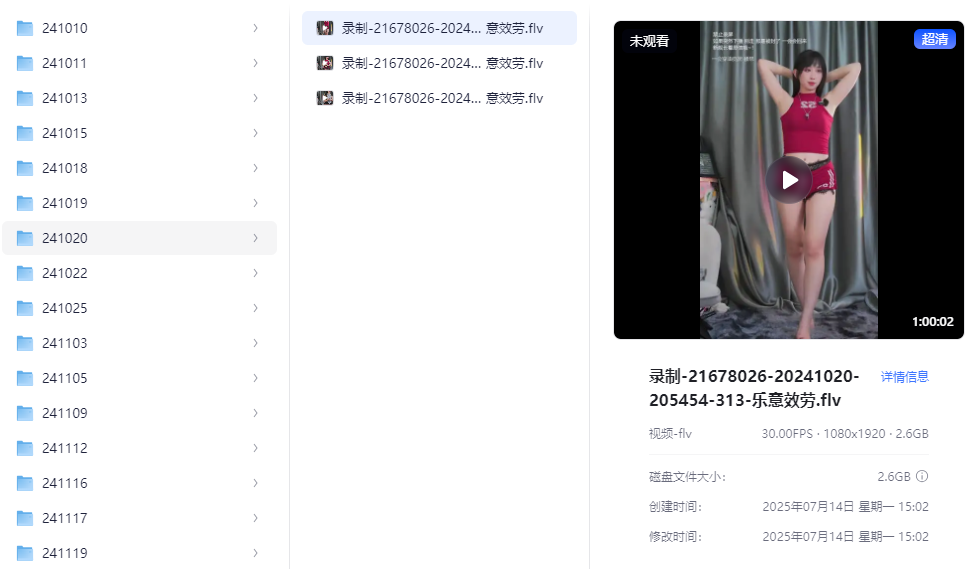Click the file title 录制-21678026-20241020-205454-313-乐意效劳.flv
This screenshot has width=968, height=569.
click(754, 388)
